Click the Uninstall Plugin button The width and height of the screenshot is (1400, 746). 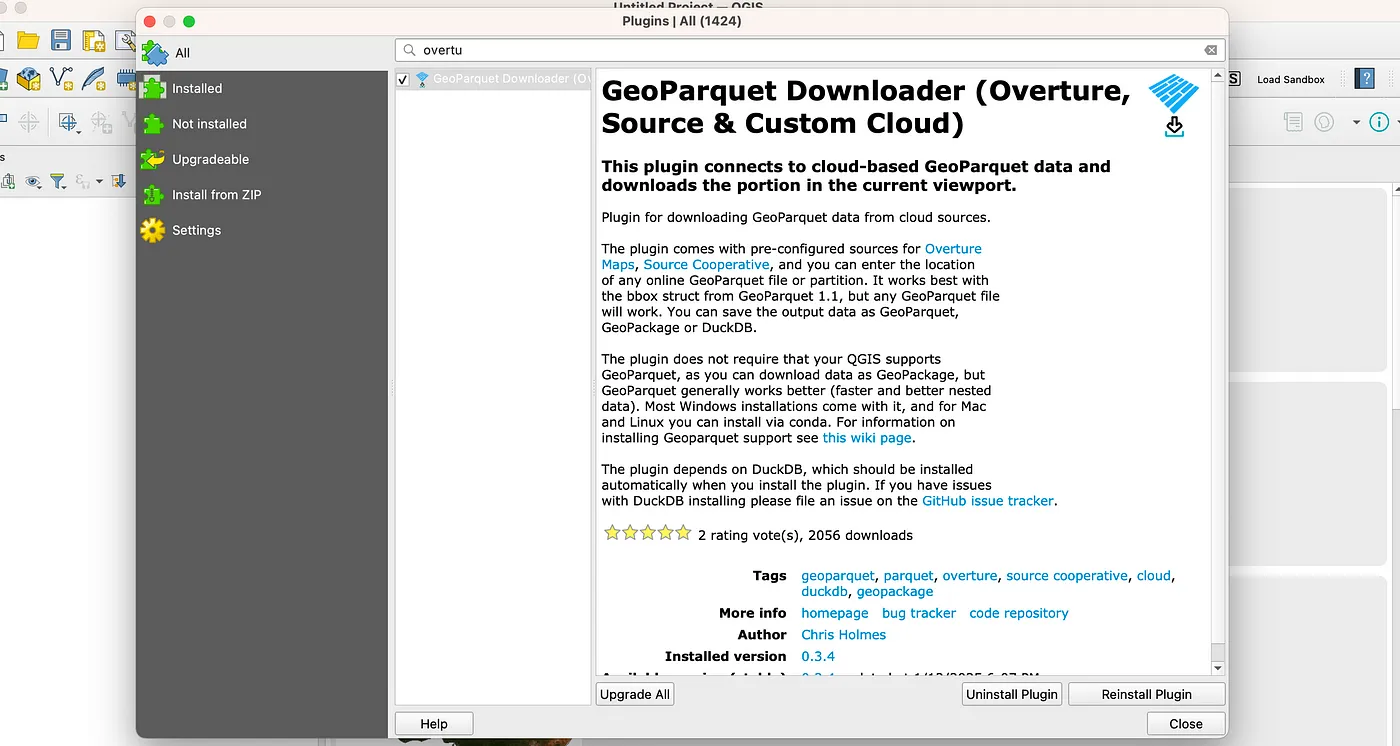click(x=1012, y=694)
